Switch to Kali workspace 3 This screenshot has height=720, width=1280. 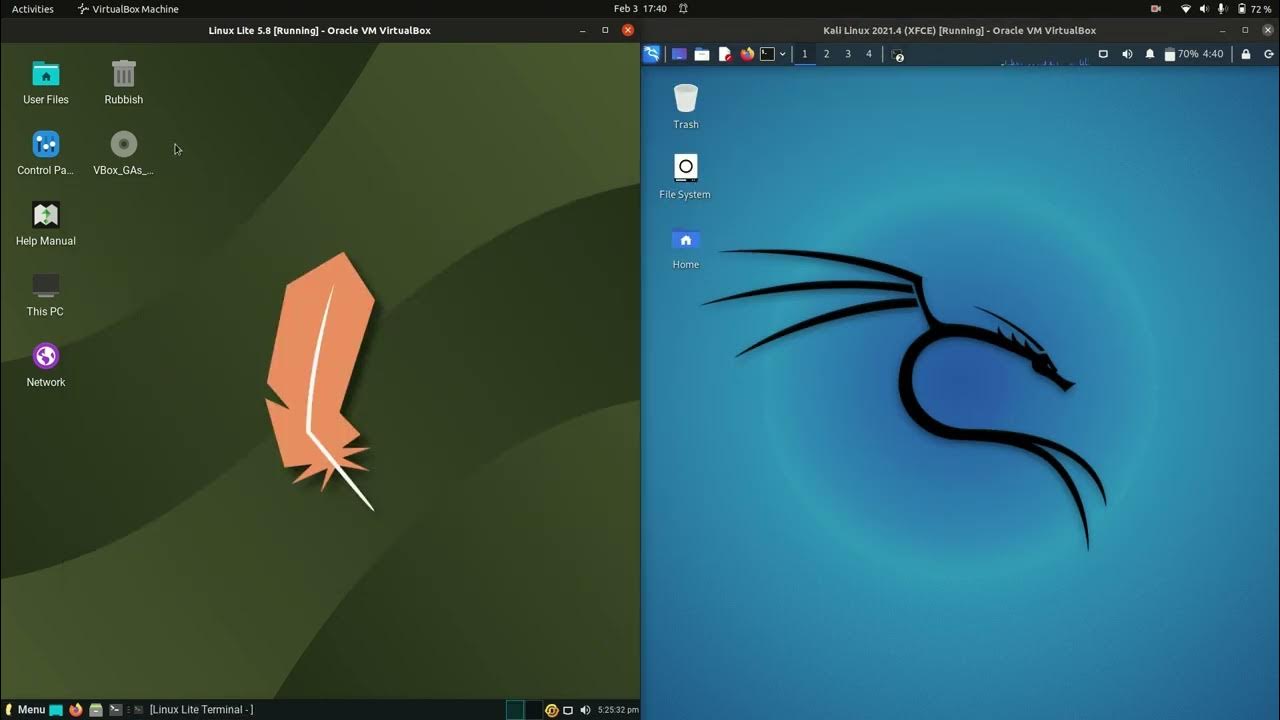pos(848,54)
